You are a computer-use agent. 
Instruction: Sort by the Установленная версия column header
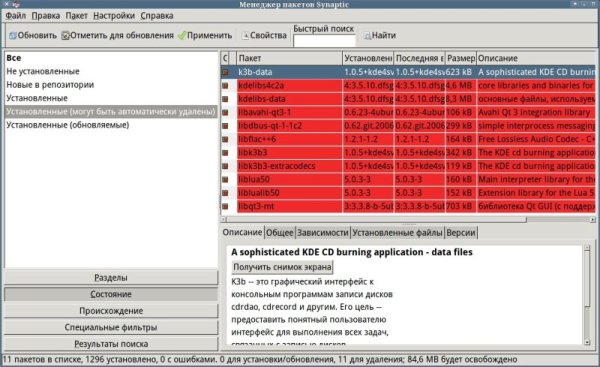coord(368,58)
